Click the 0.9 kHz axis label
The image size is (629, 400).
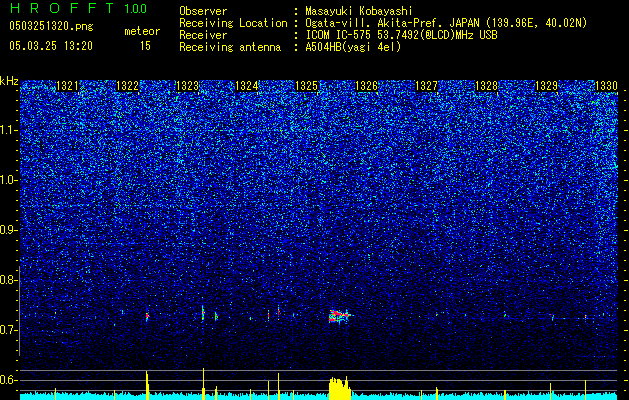tap(8, 230)
